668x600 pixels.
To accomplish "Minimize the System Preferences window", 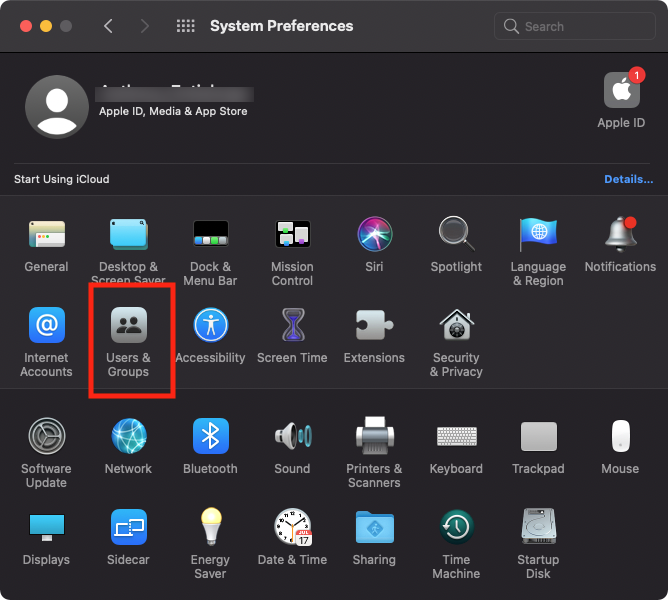I will [x=46, y=26].
